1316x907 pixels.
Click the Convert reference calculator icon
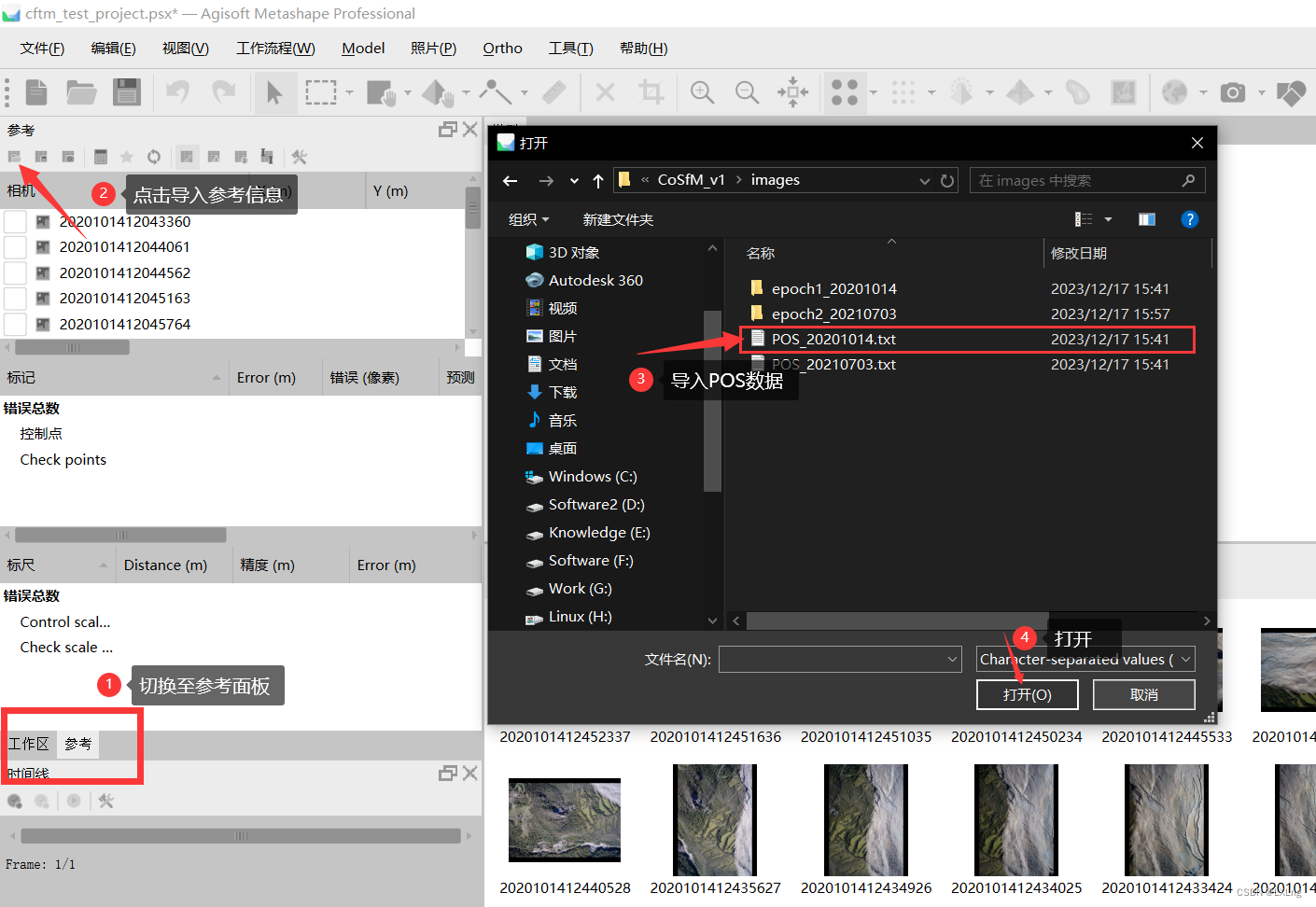(101, 157)
